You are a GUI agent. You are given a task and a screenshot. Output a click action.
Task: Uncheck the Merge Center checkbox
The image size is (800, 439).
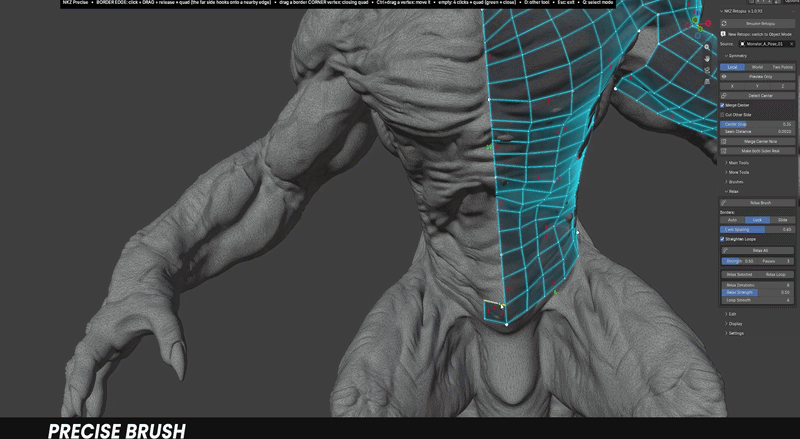tap(722, 105)
